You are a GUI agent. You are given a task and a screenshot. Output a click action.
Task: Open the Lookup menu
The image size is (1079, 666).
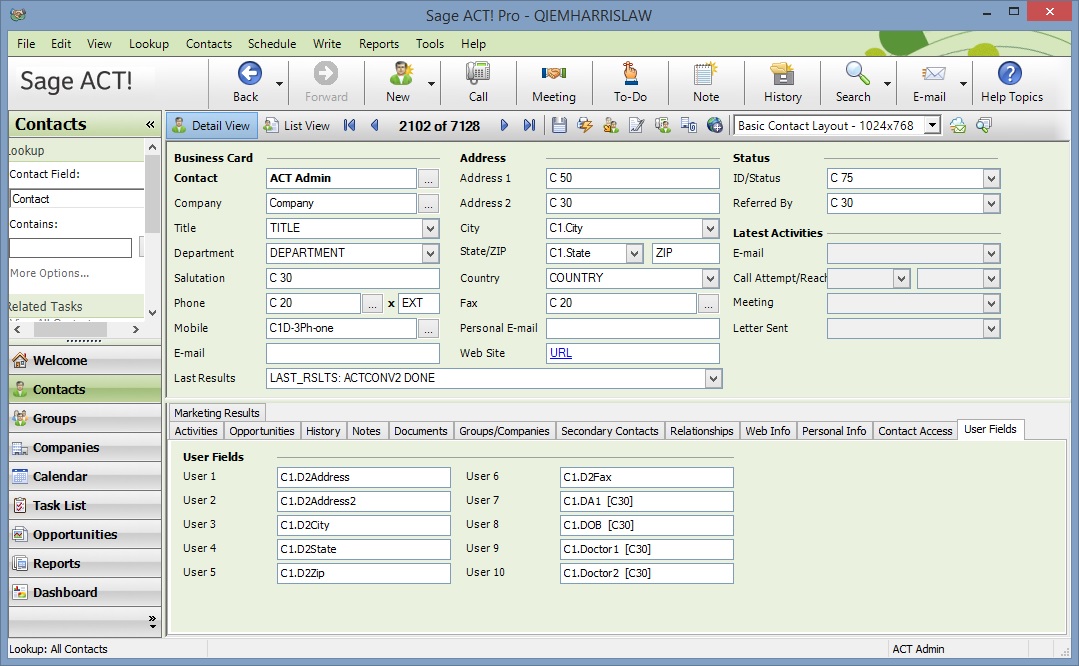click(149, 43)
